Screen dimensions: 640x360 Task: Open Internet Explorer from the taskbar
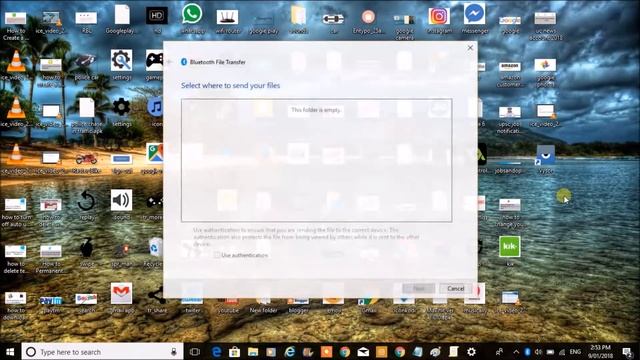[x=290, y=352]
